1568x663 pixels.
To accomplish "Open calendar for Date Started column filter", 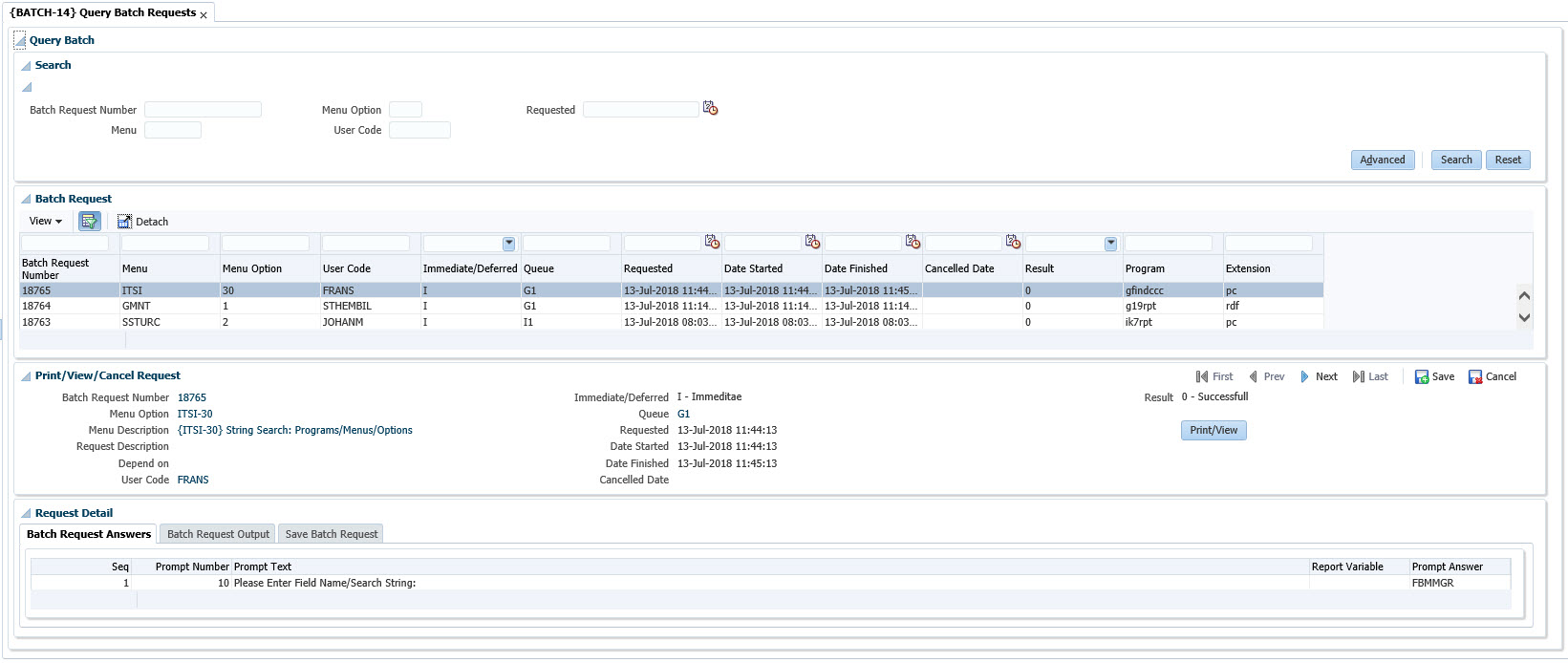I will [x=812, y=243].
